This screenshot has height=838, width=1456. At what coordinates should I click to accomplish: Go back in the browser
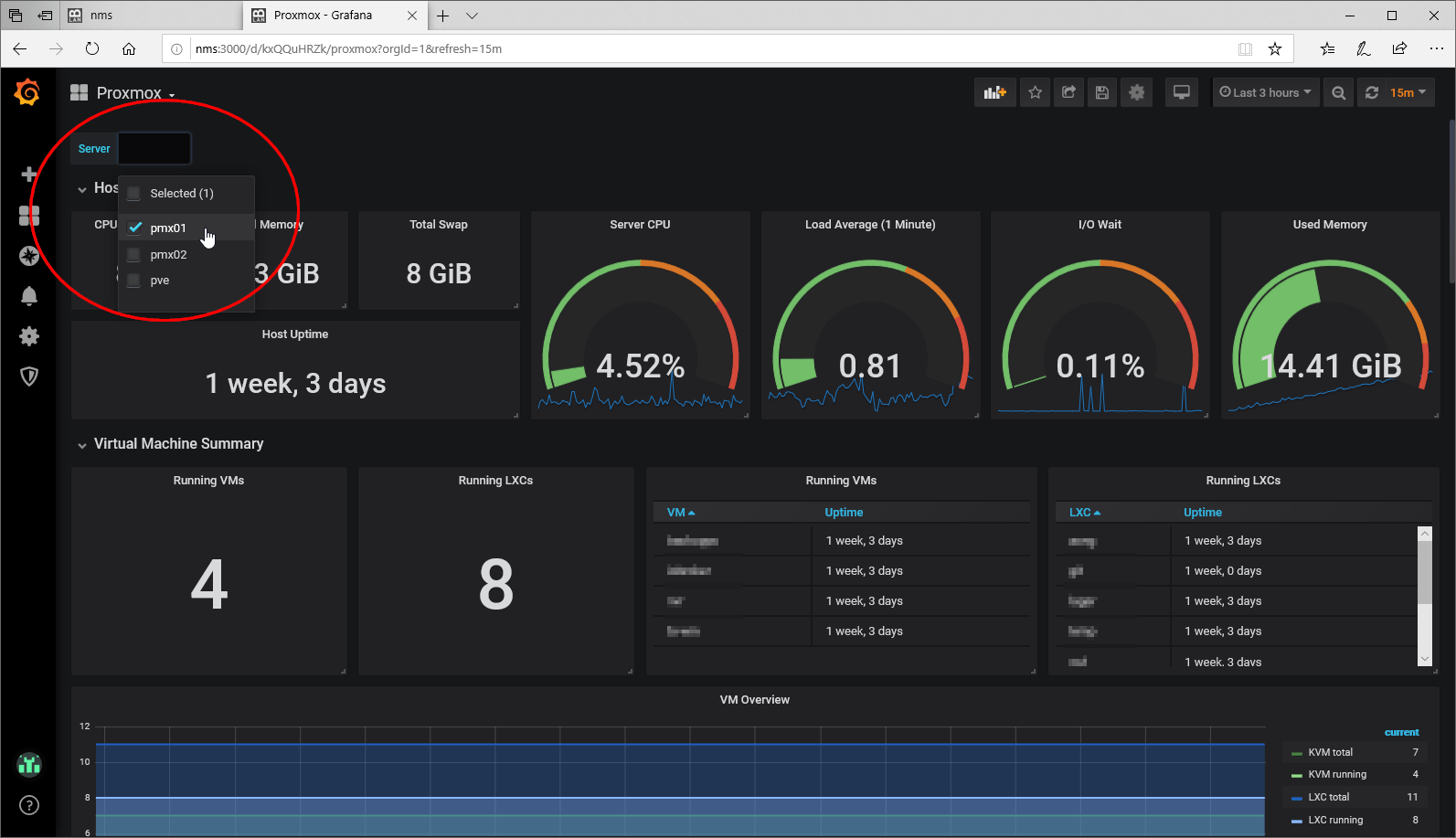pyautogui.click(x=20, y=49)
